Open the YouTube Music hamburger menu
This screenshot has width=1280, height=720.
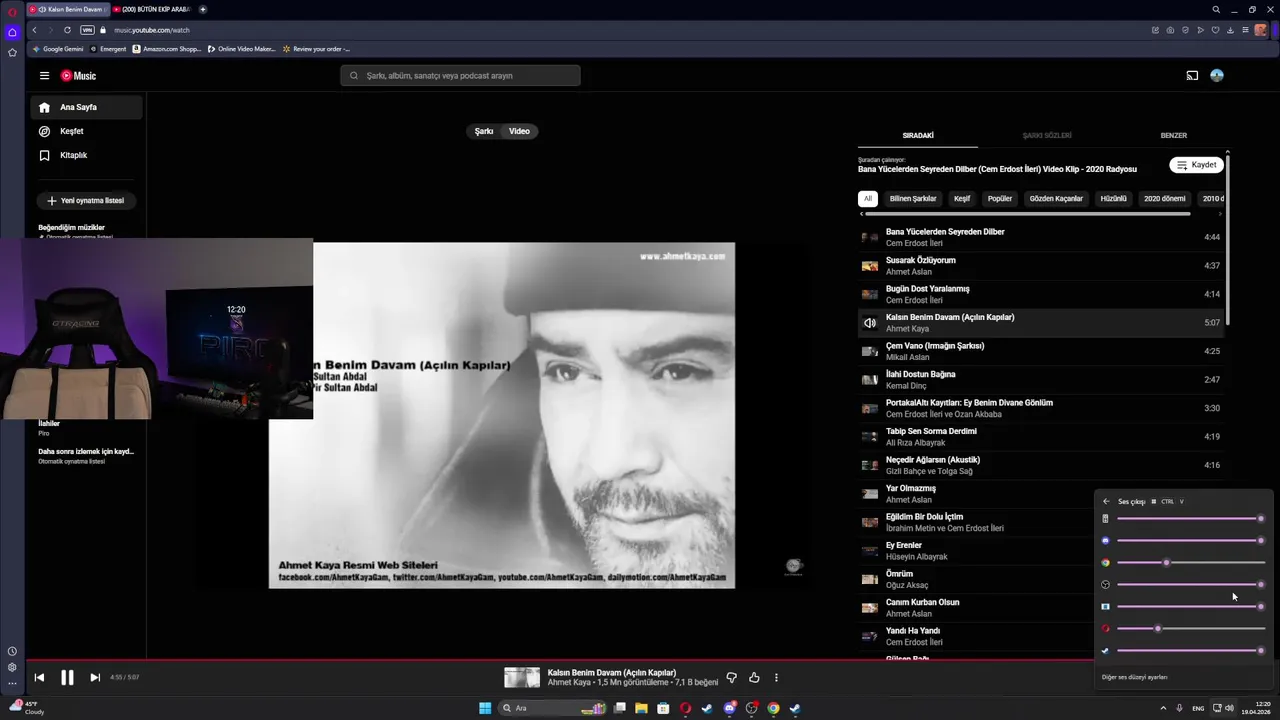click(44, 76)
